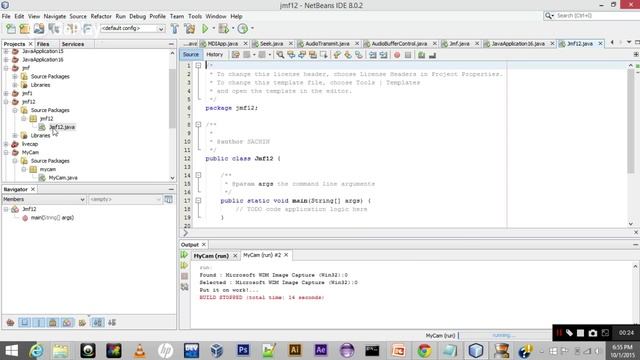Viewport: 640px width, 360px height.
Task: Expand the livecap project node
Action: pos(6,144)
